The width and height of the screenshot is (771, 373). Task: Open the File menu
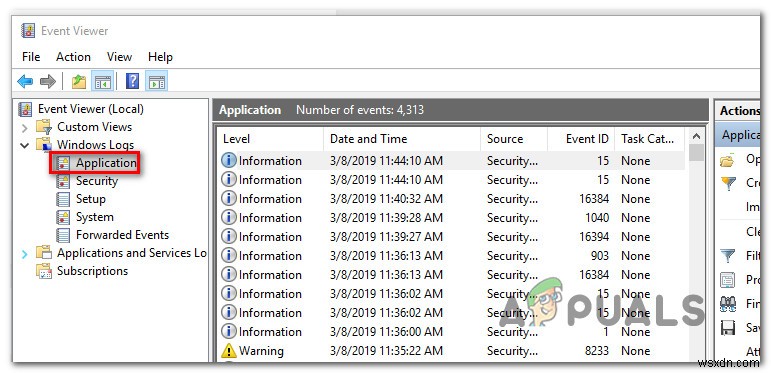(31, 57)
